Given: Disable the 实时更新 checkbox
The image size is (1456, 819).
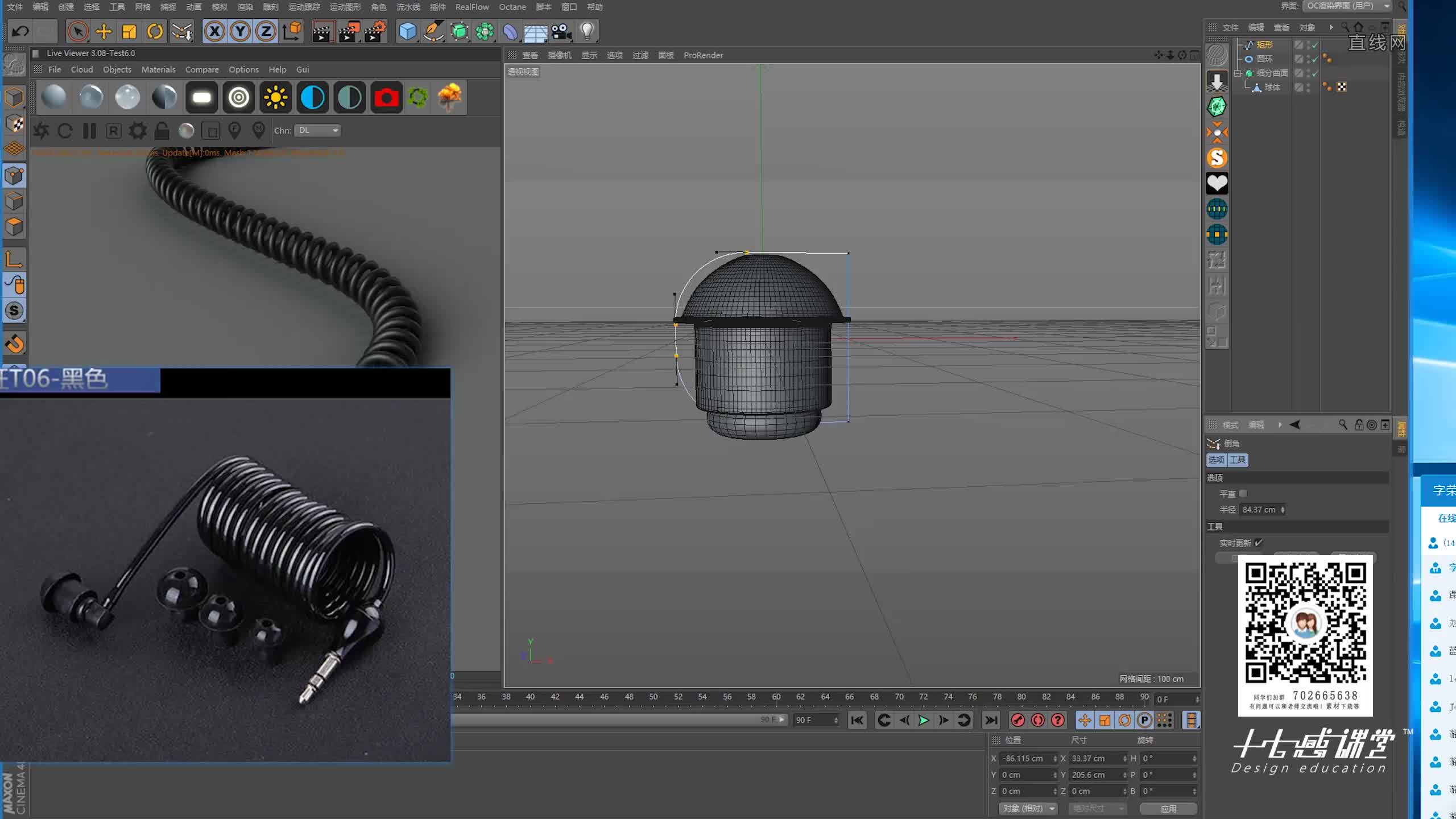Looking at the screenshot, I should 1259,543.
